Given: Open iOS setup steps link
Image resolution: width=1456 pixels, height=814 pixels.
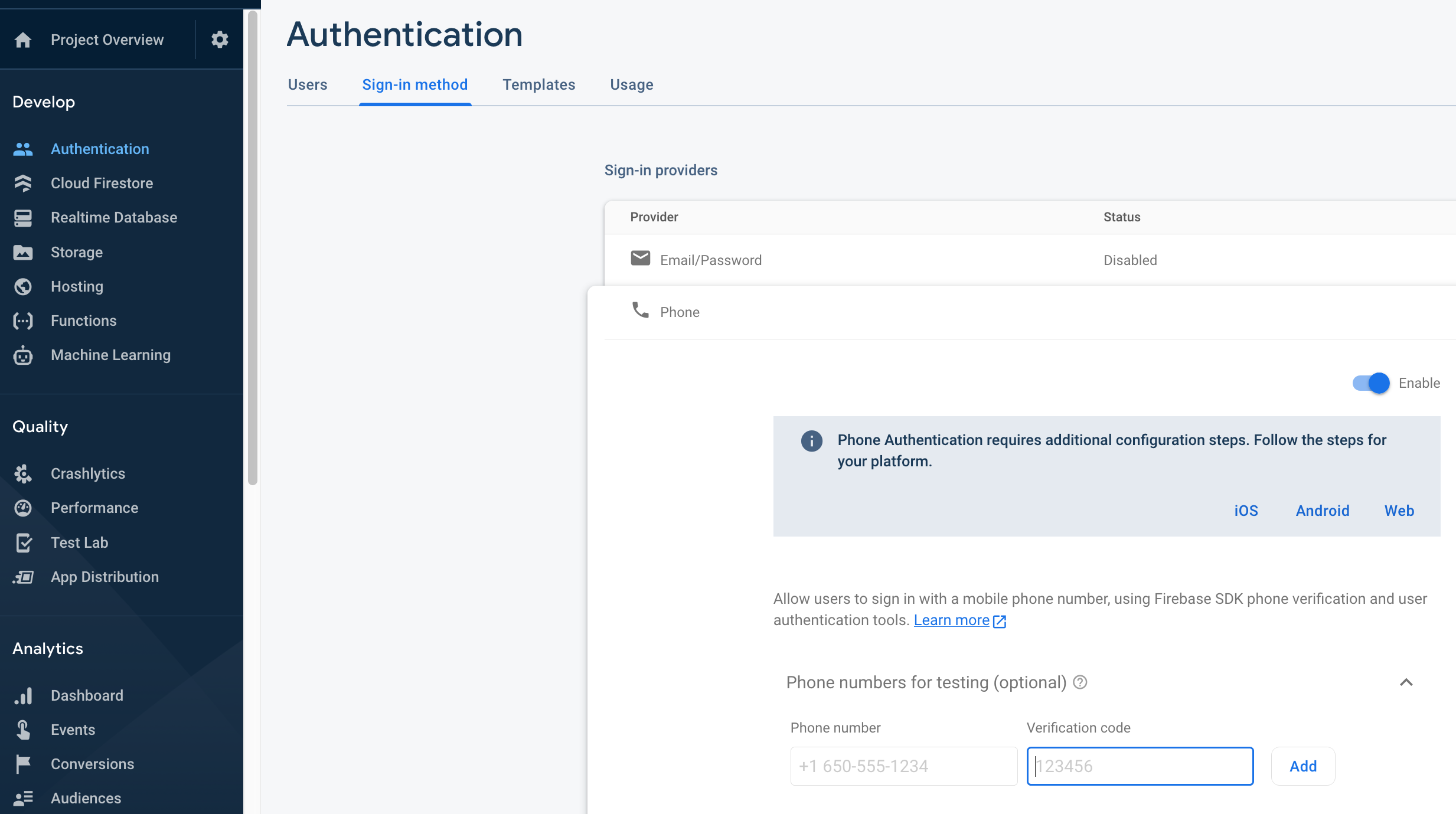Looking at the screenshot, I should click(x=1246, y=511).
